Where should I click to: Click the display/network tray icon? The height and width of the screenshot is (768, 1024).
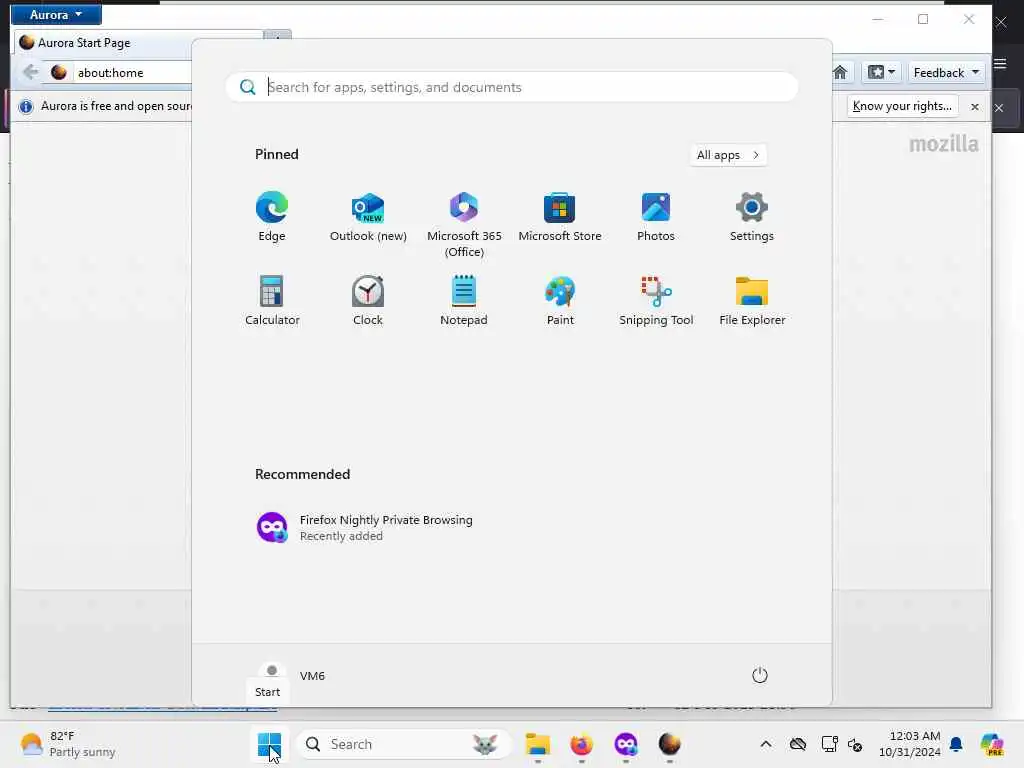[x=829, y=744]
